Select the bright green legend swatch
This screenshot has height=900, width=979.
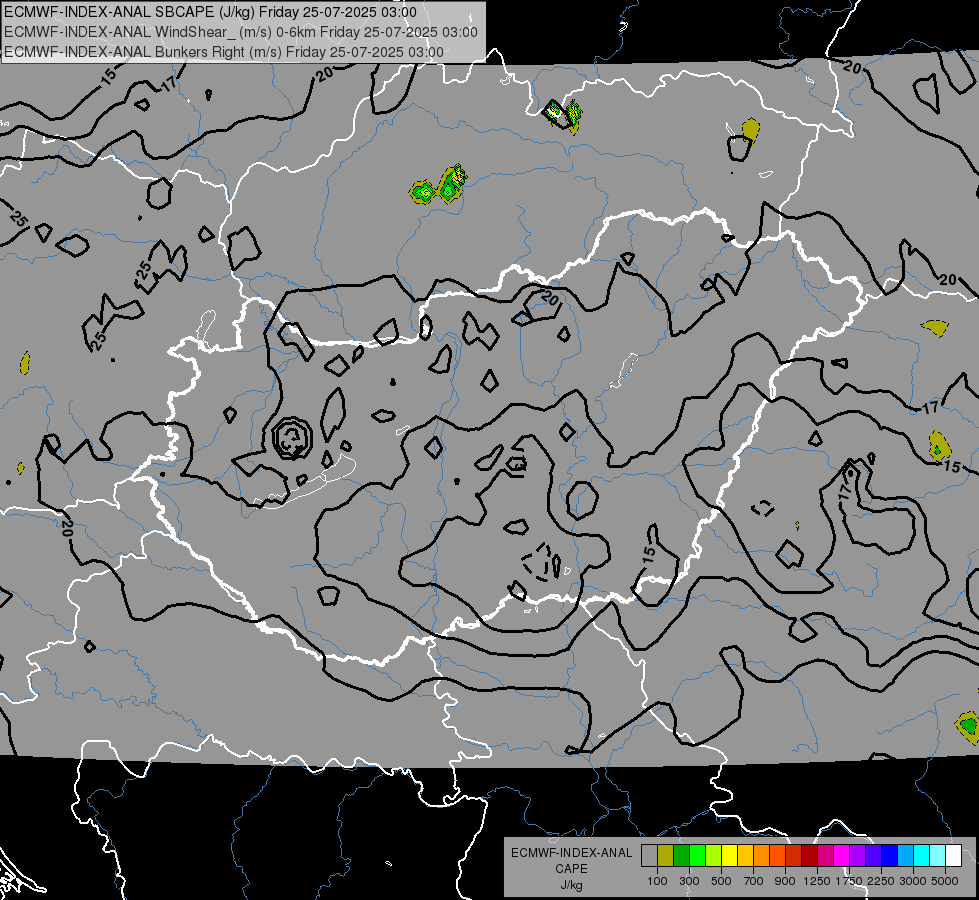point(697,856)
